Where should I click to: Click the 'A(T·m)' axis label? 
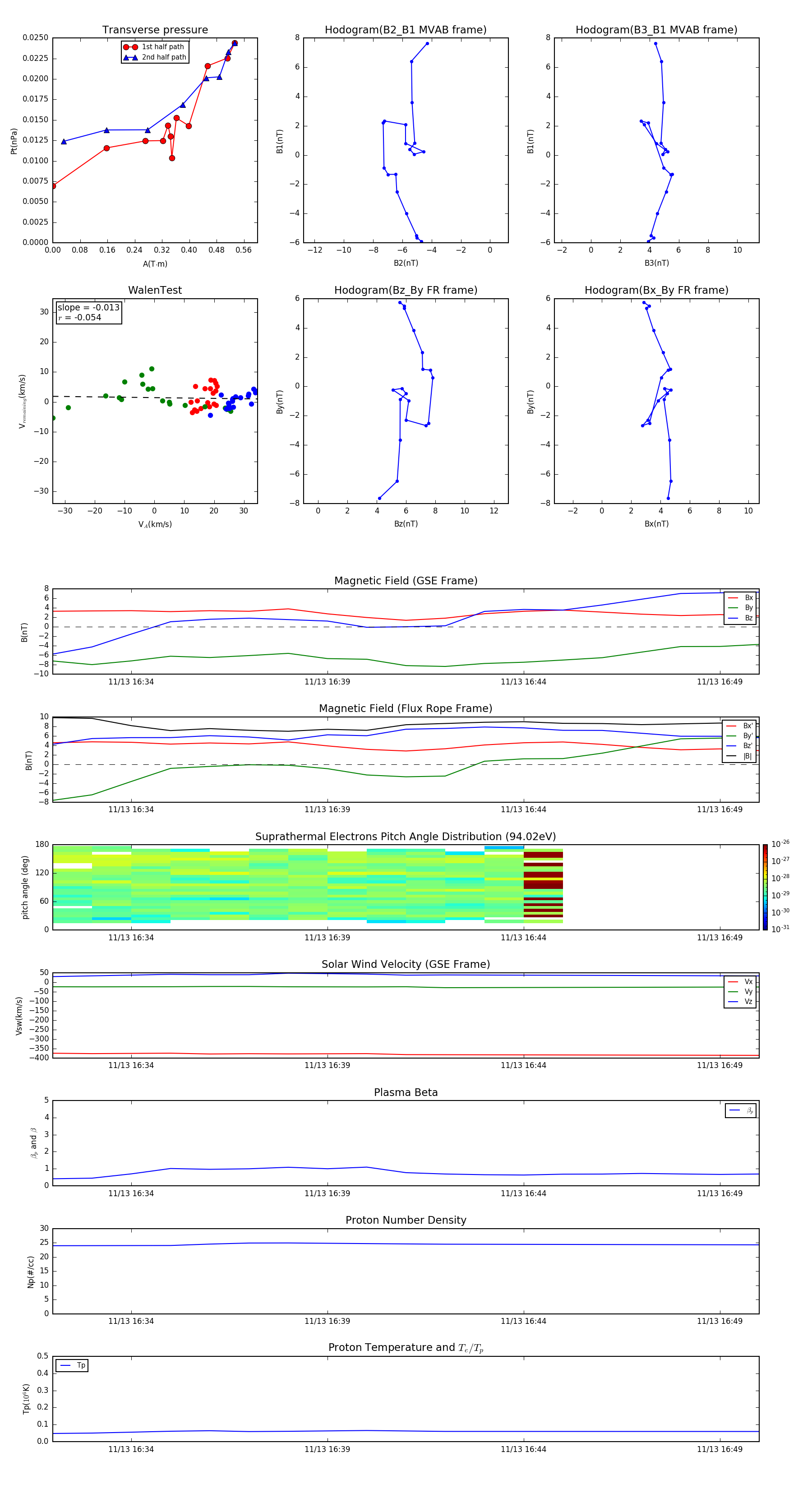coord(155,264)
